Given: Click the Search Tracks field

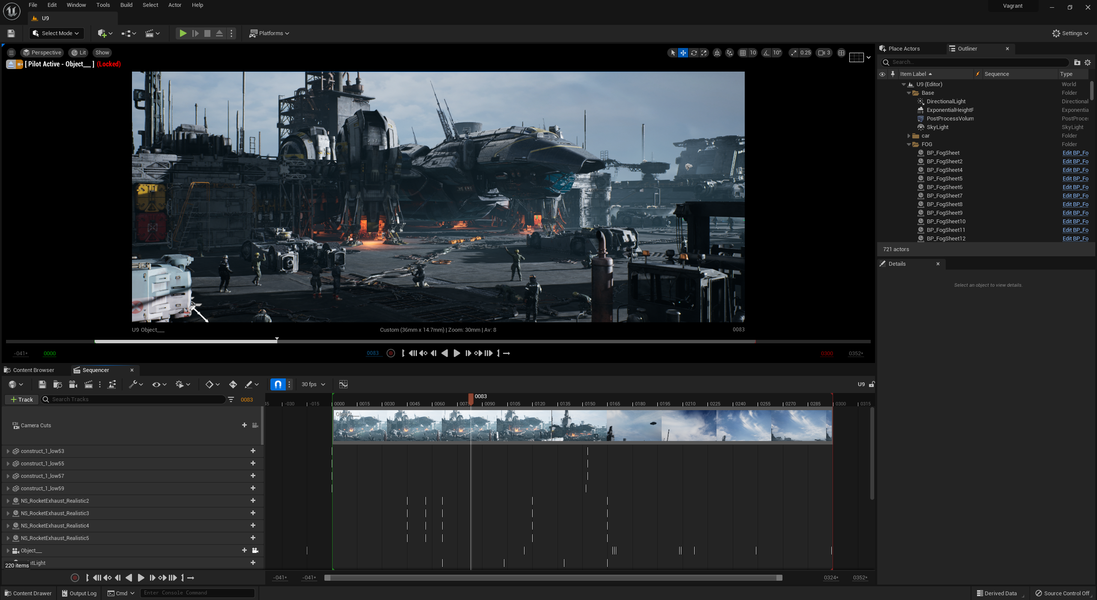Looking at the screenshot, I should click(x=133, y=399).
